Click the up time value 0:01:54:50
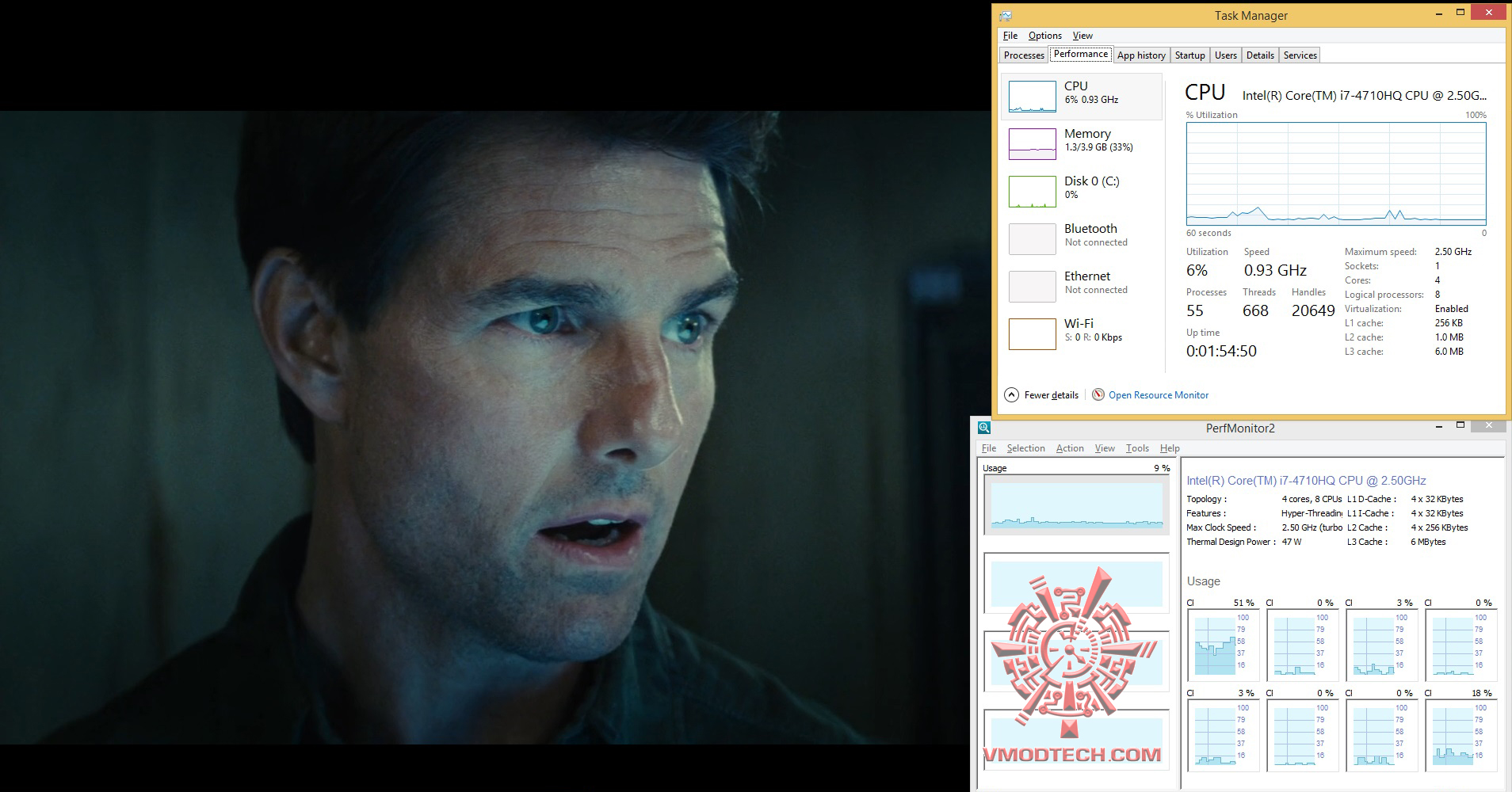 (x=1221, y=351)
